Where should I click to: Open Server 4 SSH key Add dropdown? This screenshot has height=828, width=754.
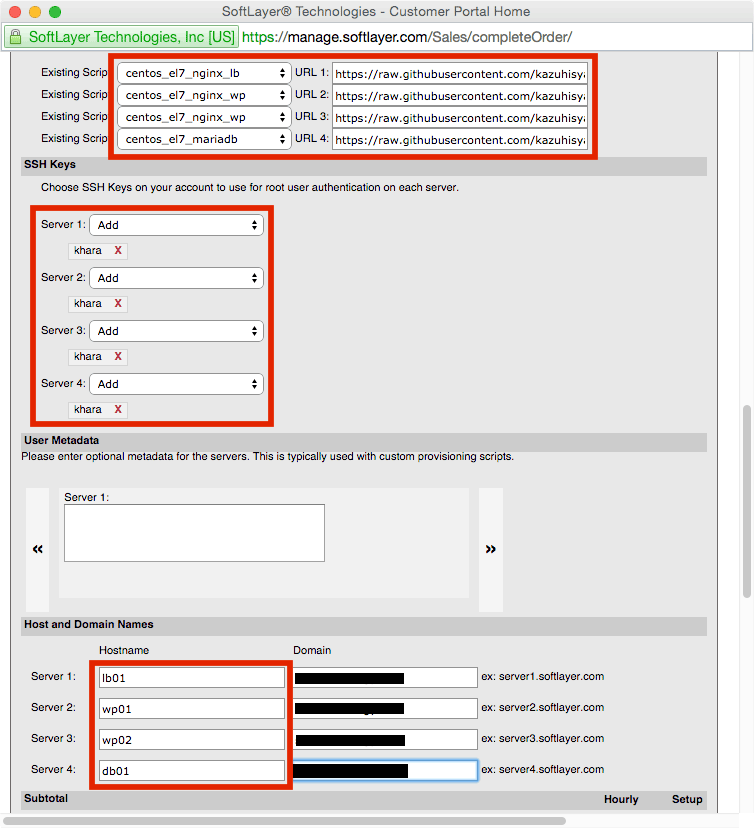(176, 384)
